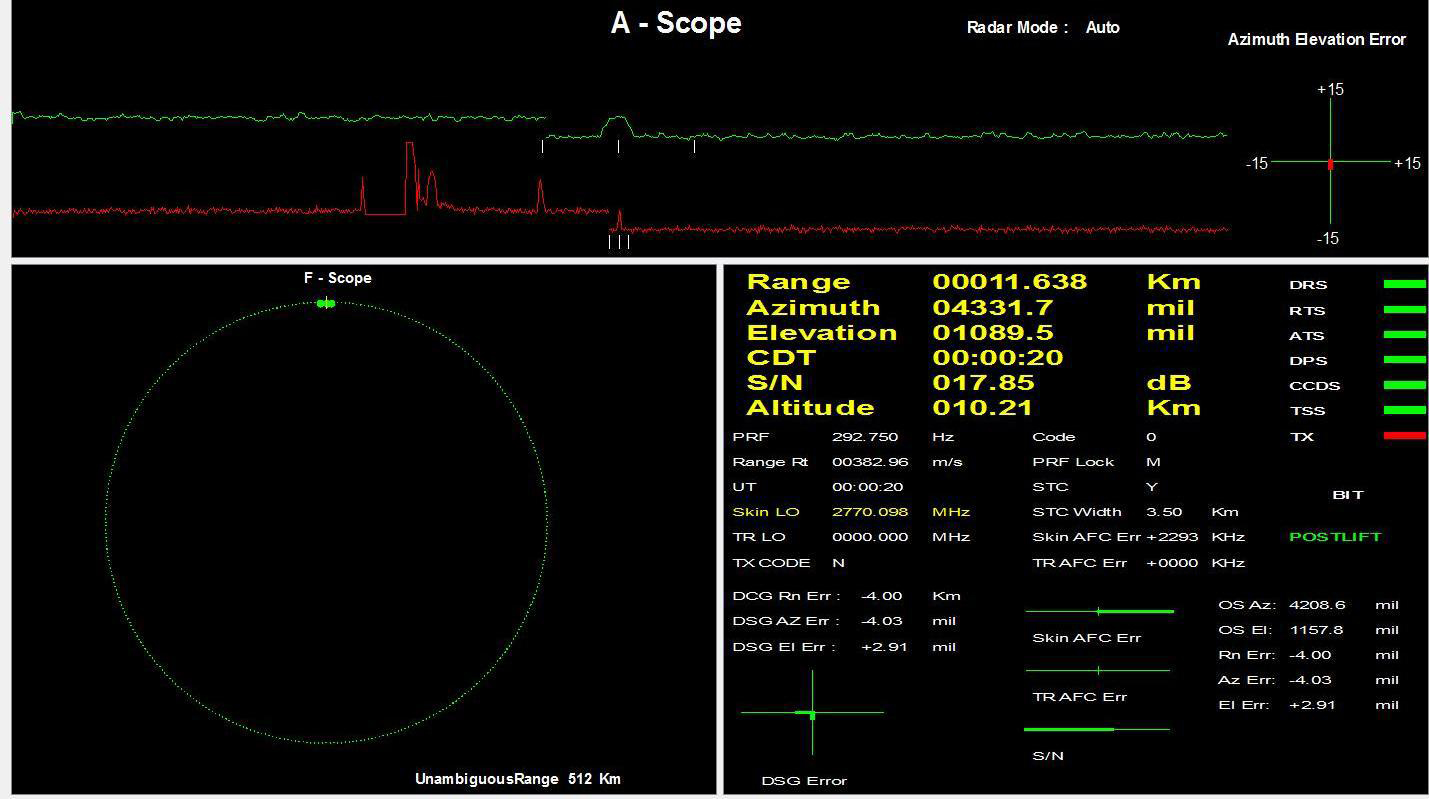The width and height of the screenshot is (1429, 799).
Task: Click the S/N value 017.85
Action: pyautogui.click(x=983, y=382)
